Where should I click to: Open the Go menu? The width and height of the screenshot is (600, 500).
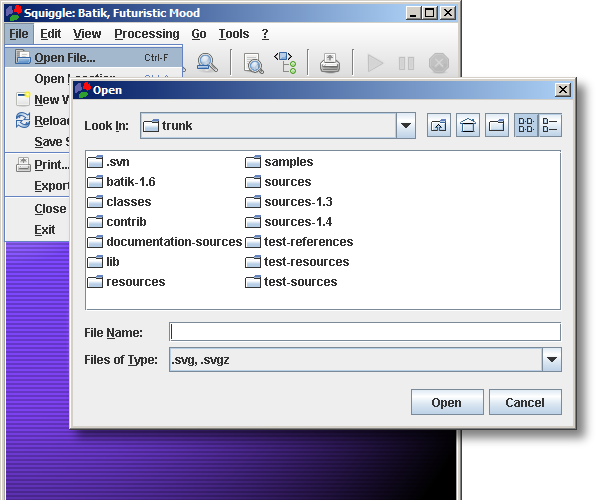199,34
